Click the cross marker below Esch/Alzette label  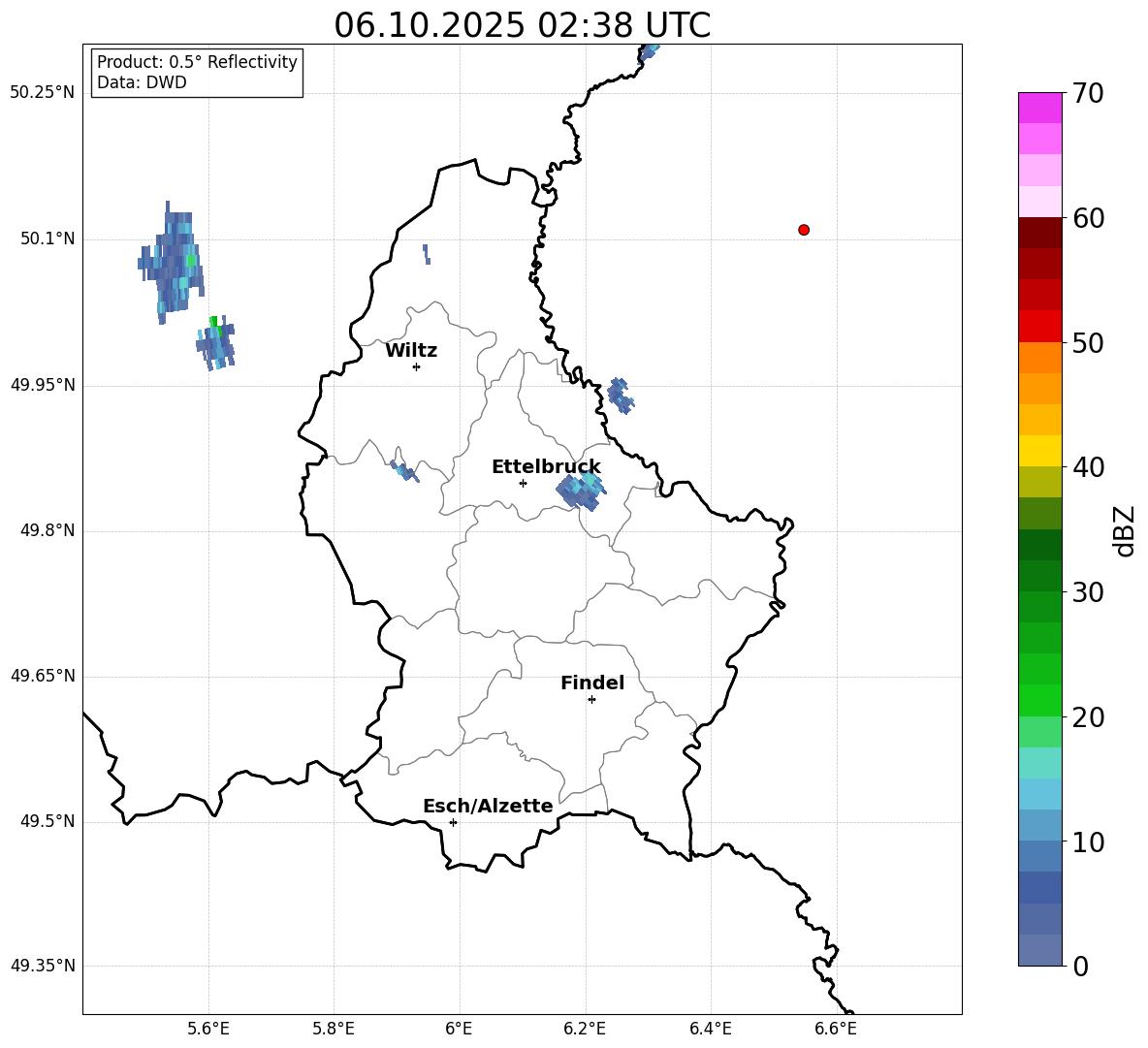click(x=453, y=822)
